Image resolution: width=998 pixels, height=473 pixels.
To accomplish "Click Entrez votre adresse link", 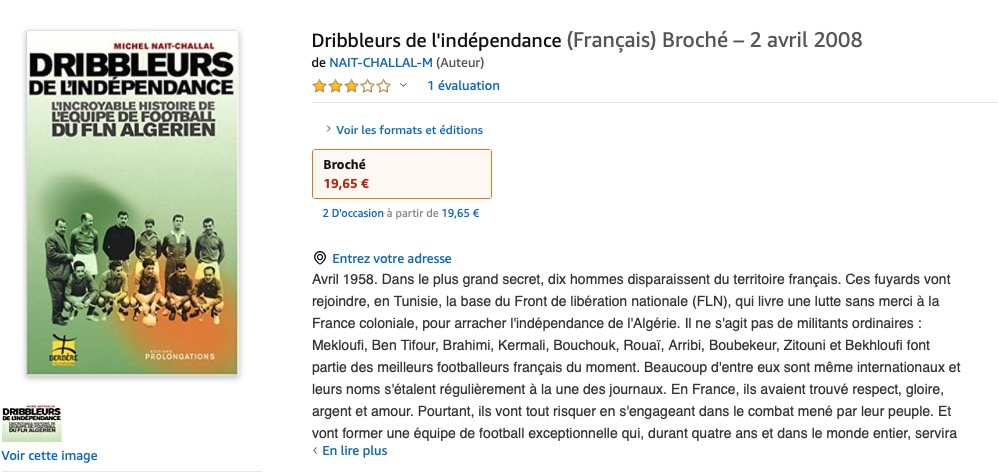I will tap(391, 258).
